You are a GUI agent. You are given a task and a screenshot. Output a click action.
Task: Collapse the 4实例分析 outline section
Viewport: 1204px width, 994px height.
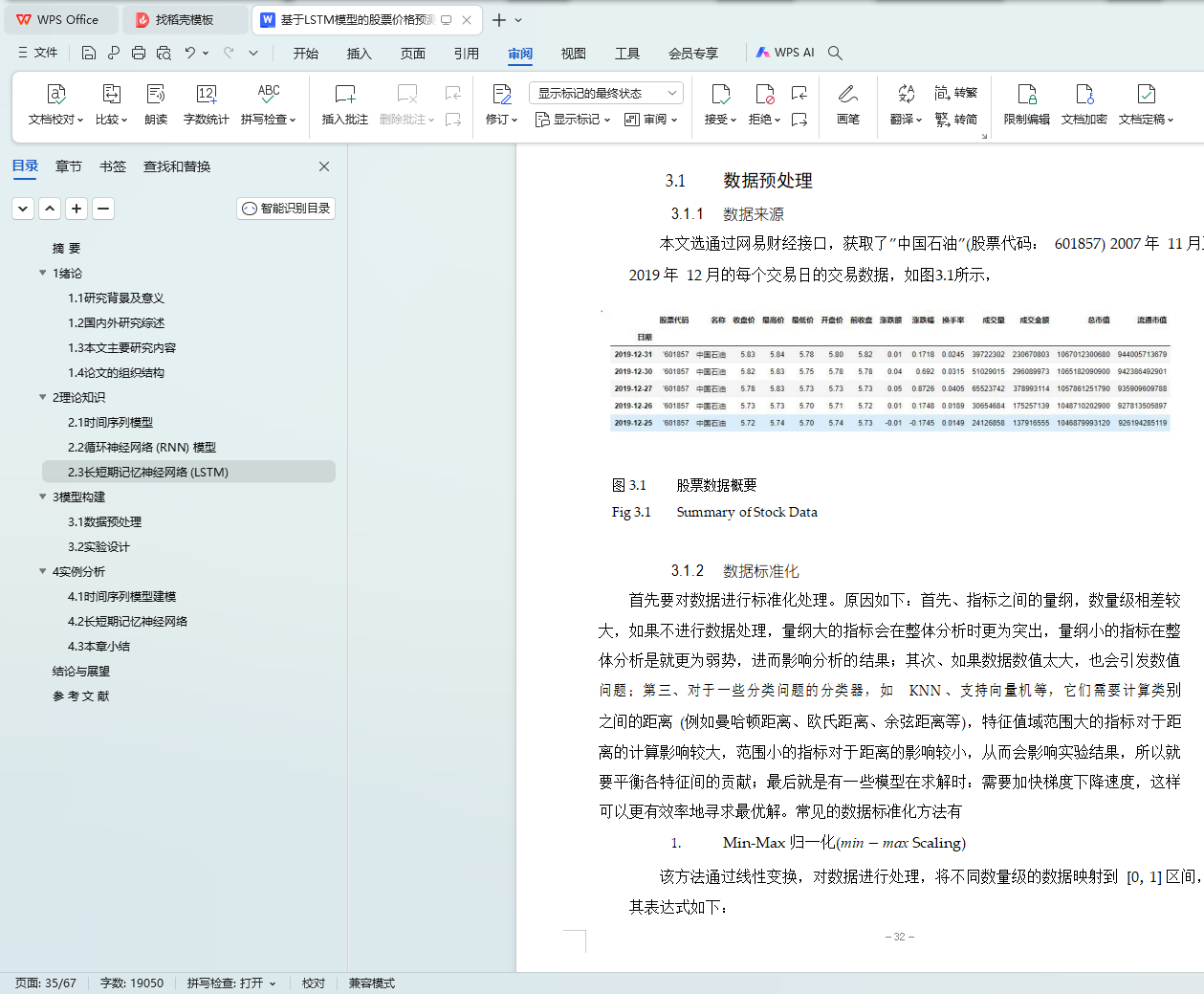pos(42,571)
